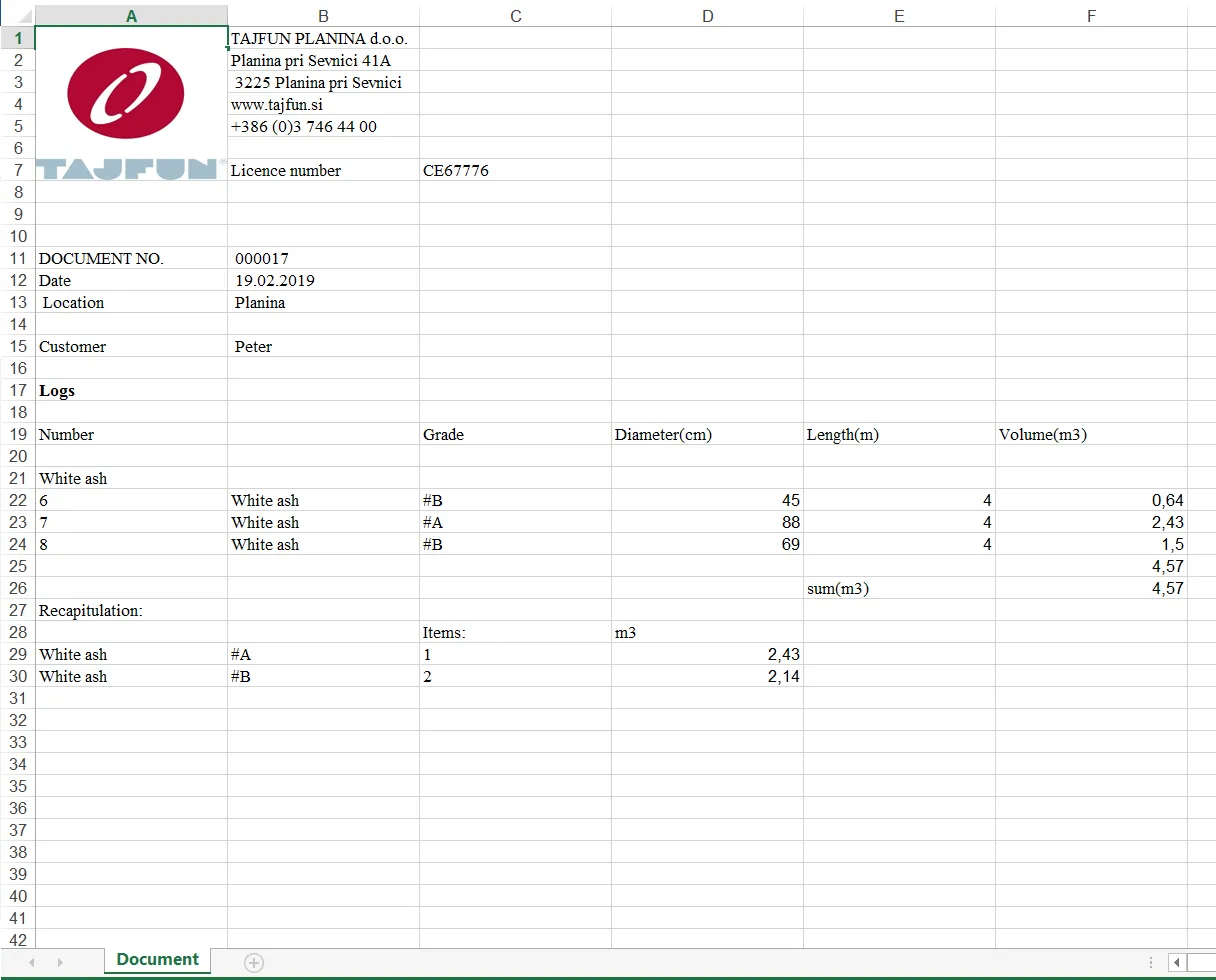Click the select-all corner triangle

[23, 16]
